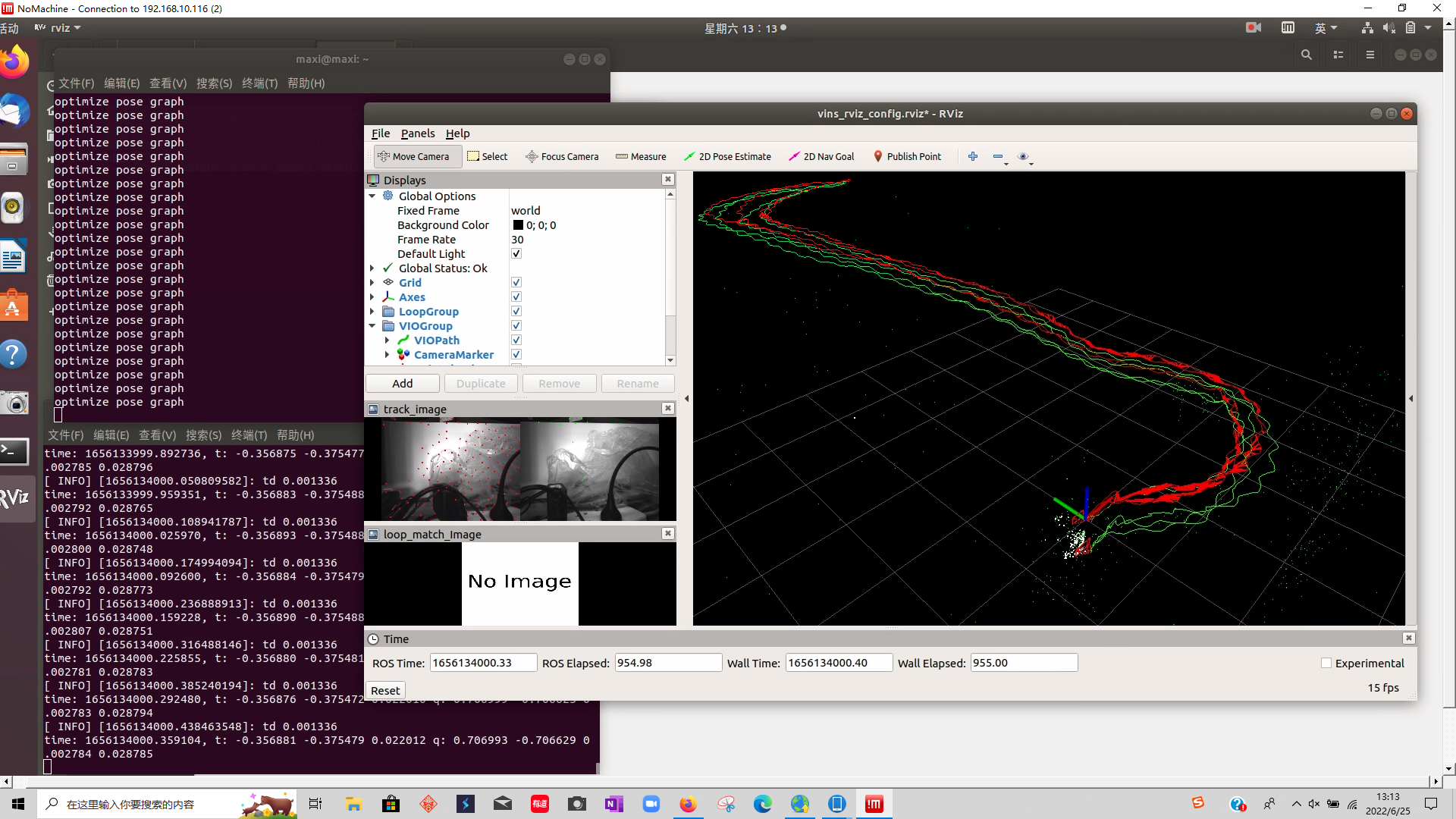Viewport: 1456px width, 819px height.
Task: Click the blue plus add-tool icon
Action: tap(973, 156)
